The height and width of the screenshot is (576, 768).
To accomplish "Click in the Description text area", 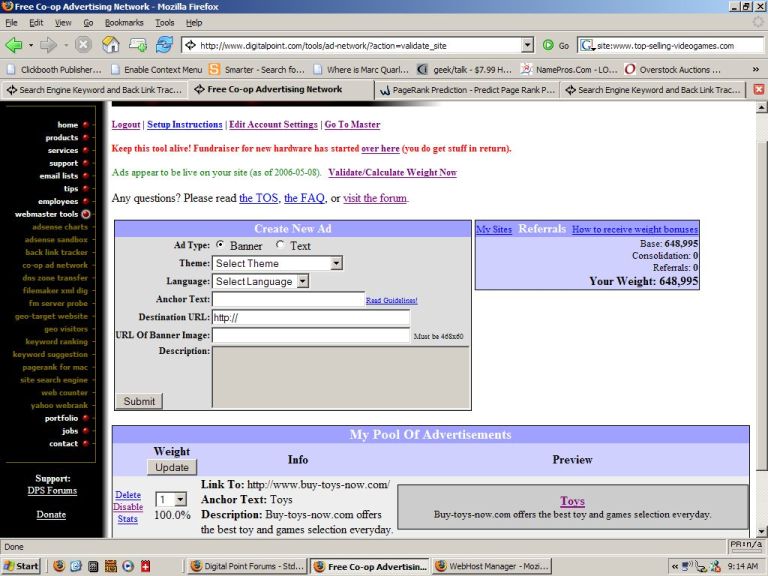I will (x=341, y=377).
